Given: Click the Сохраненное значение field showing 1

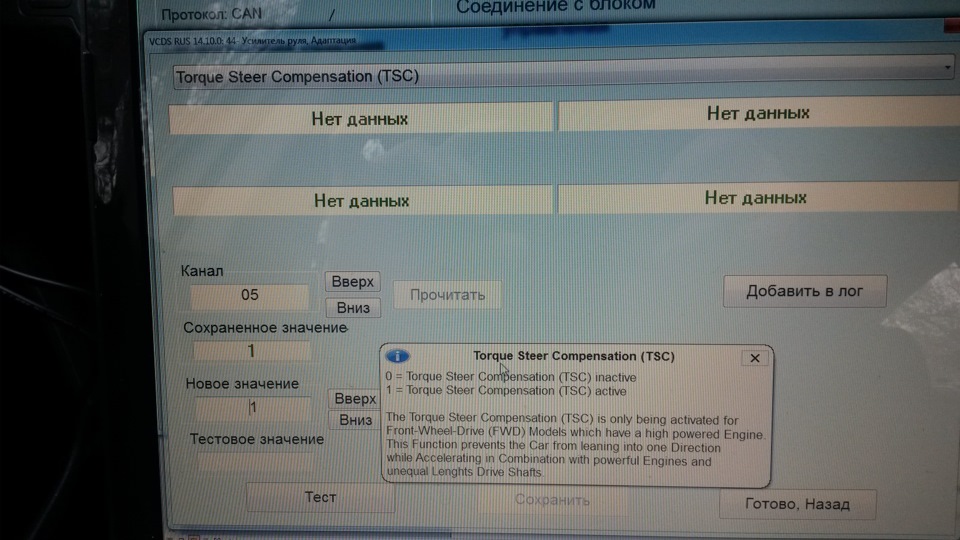Looking at the screenshot, I should (x=252, y=351).
